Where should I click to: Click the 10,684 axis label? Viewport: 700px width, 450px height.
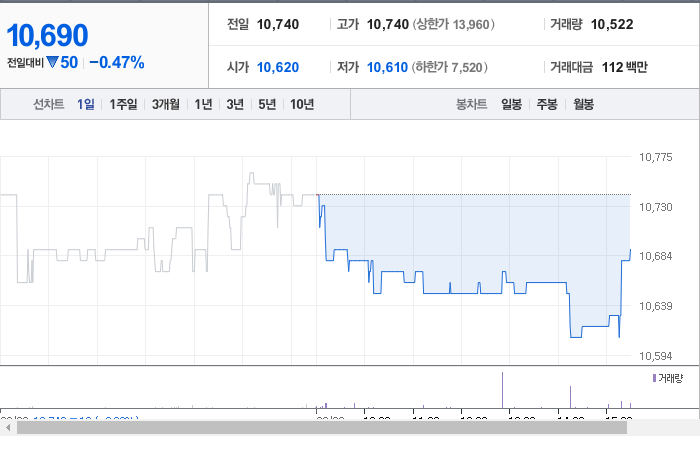point(655,256)
